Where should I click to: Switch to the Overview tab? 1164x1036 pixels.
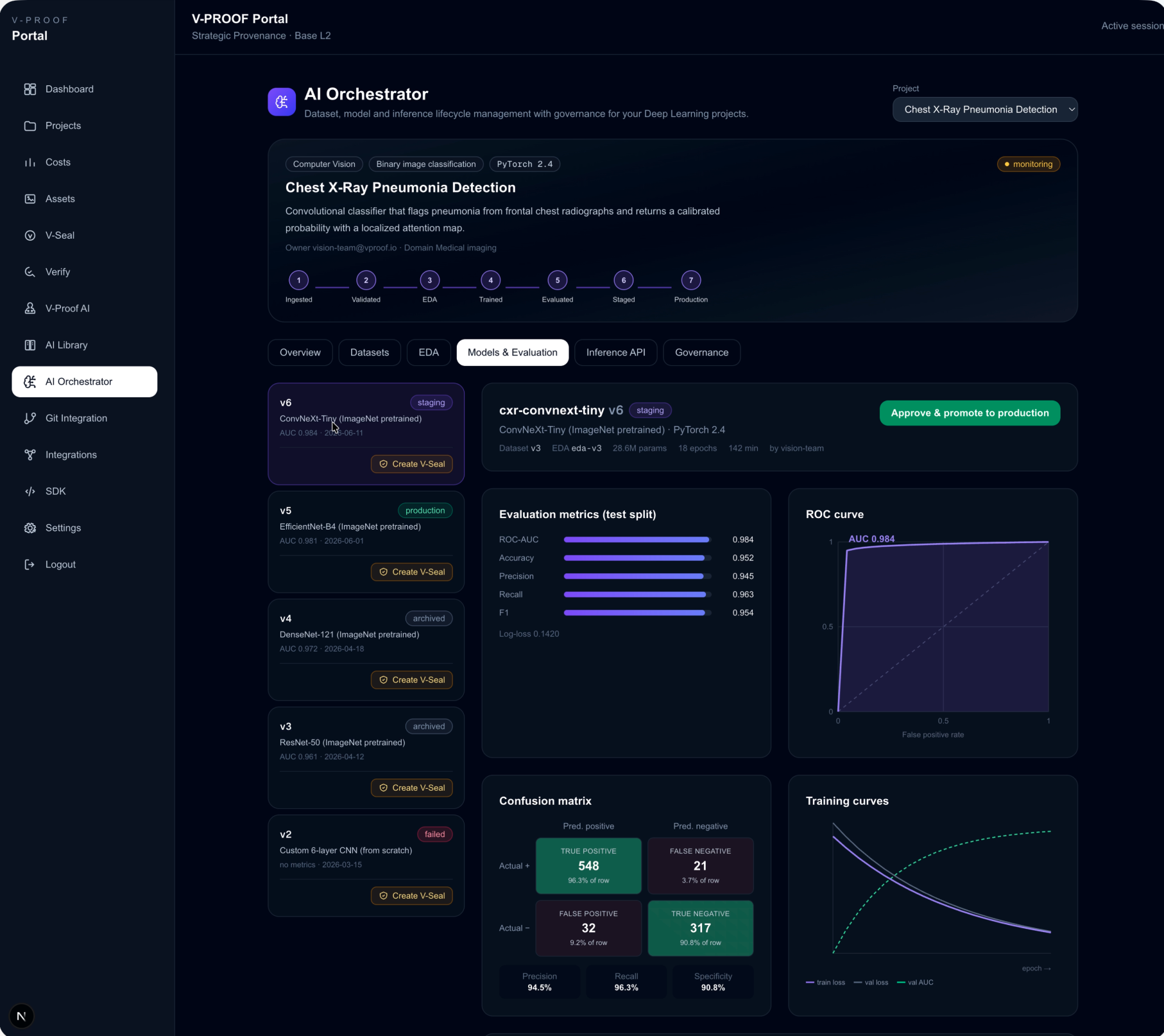(x=300, y=352)
